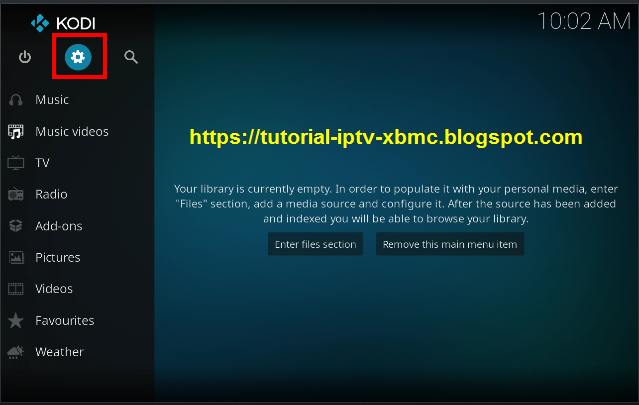The width and height of the screenshot is (639, 405).
Task: Open the Music menu item
Action: [52, 100]
